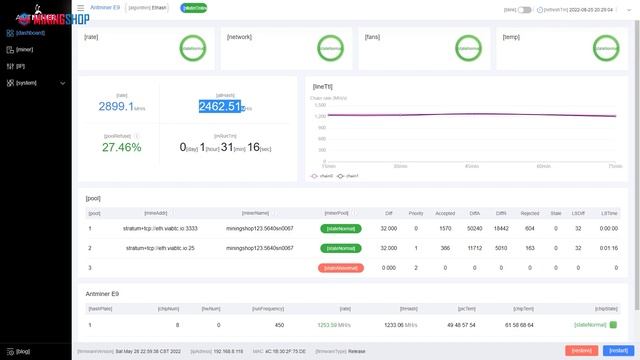This screenshot has height=360, width=640.
Task: Click pool address stratum+tcp://eth.viabtc.io:3333
Action: tap(160, 229)
